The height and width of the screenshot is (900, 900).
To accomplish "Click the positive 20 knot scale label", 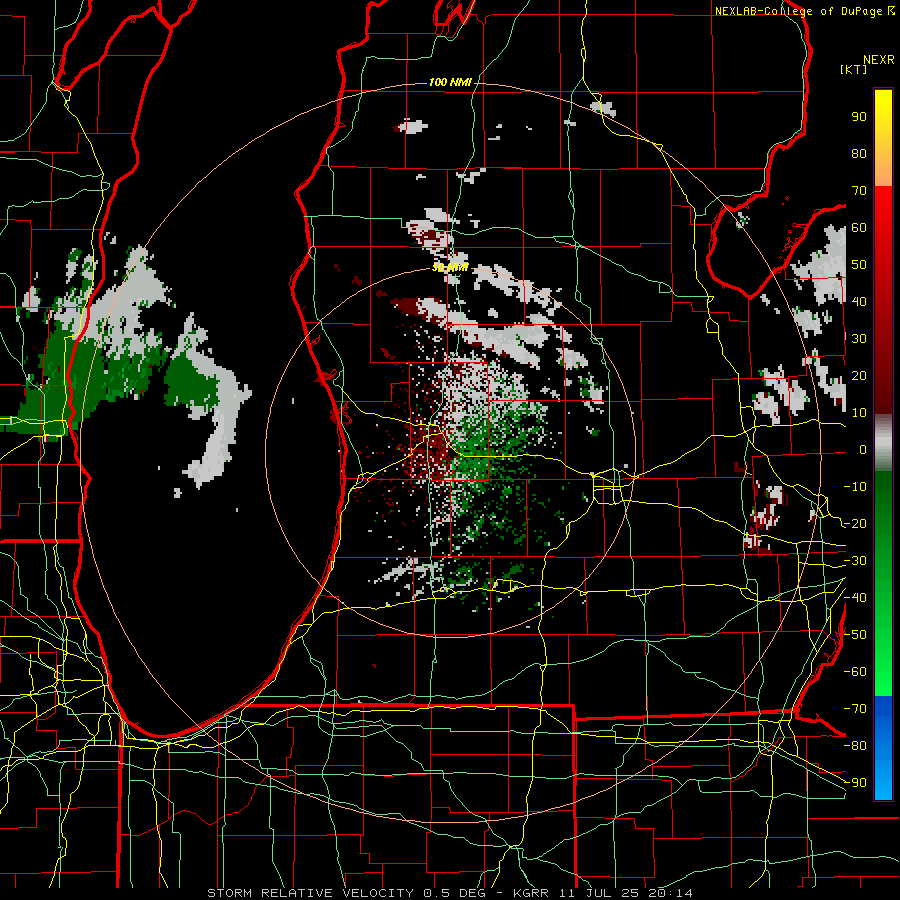I will point(859,375).
